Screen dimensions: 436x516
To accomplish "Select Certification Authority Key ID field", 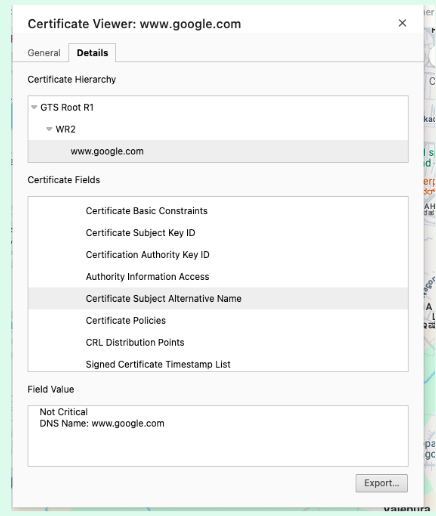I will [218, 255].
